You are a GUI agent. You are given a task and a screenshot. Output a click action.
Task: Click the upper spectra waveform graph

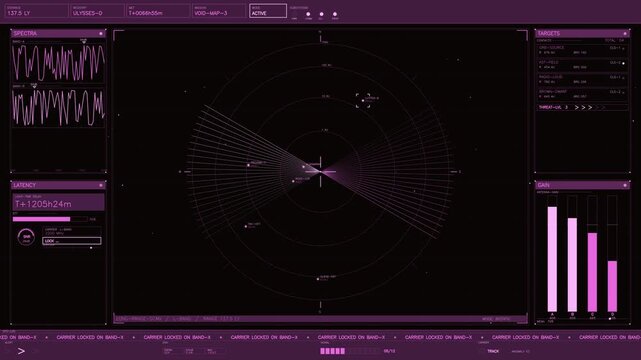coord(58,63)
